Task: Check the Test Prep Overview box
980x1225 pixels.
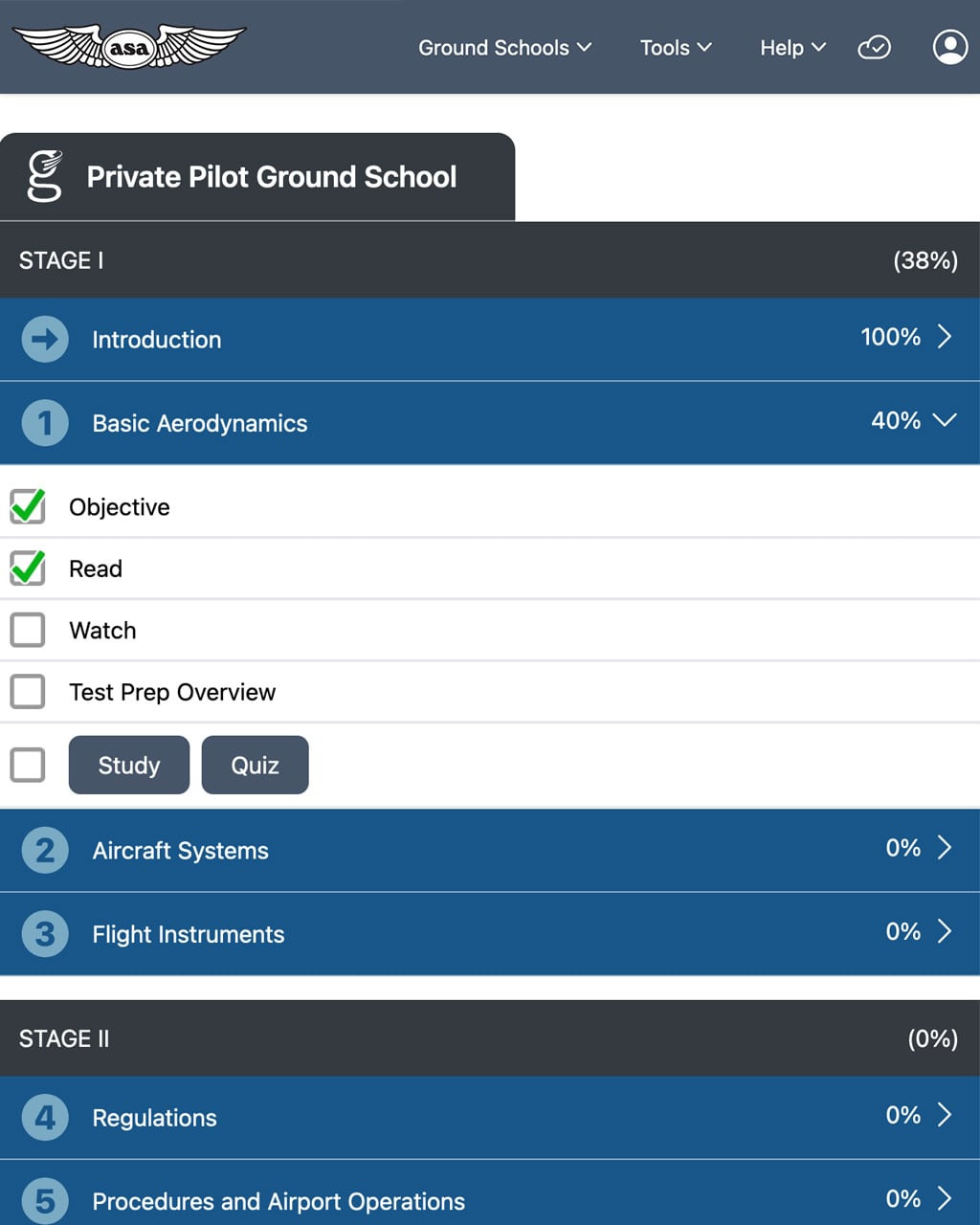Action: tap(28, 691)
